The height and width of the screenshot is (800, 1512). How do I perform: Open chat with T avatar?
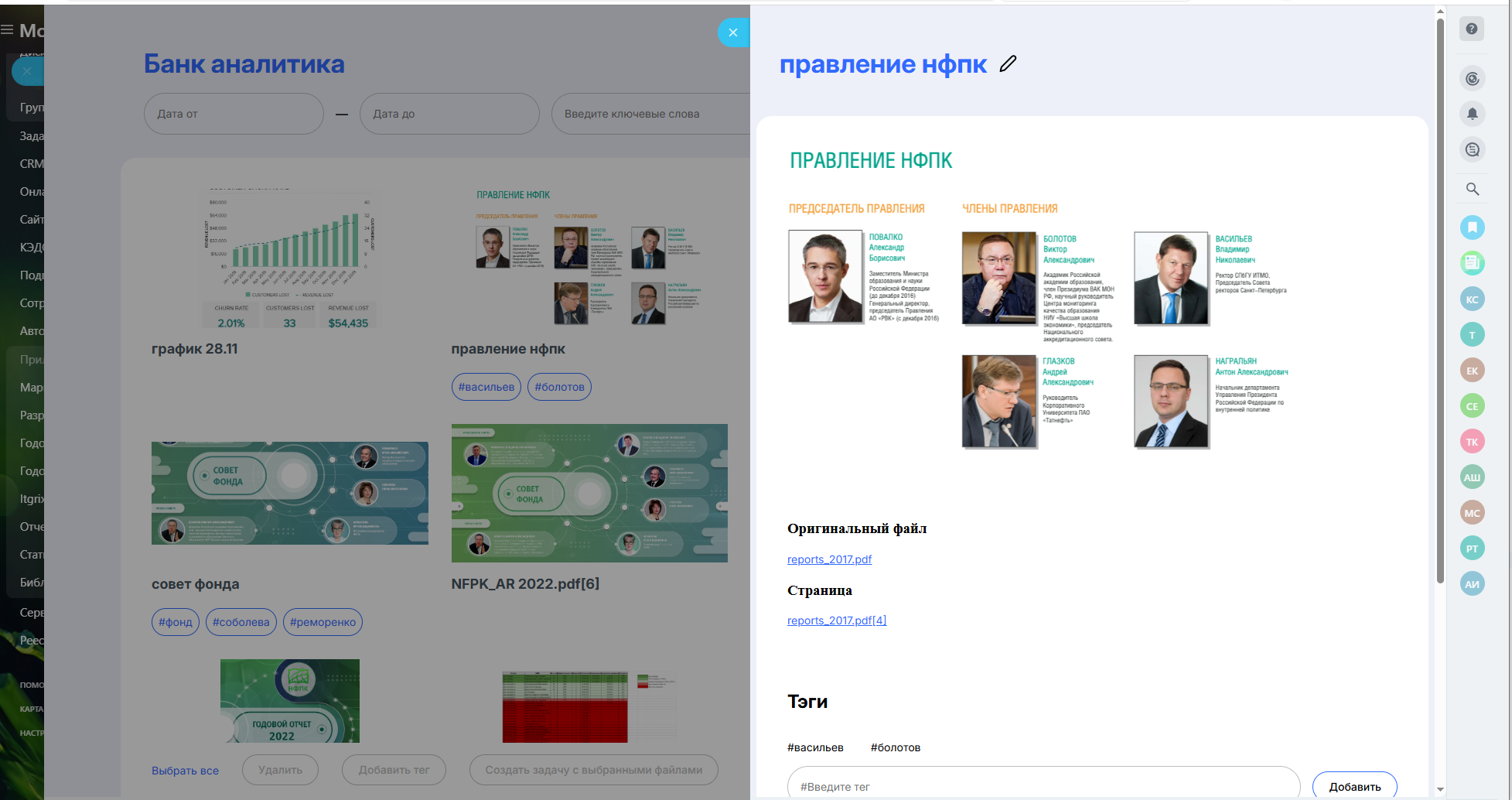1472,335
